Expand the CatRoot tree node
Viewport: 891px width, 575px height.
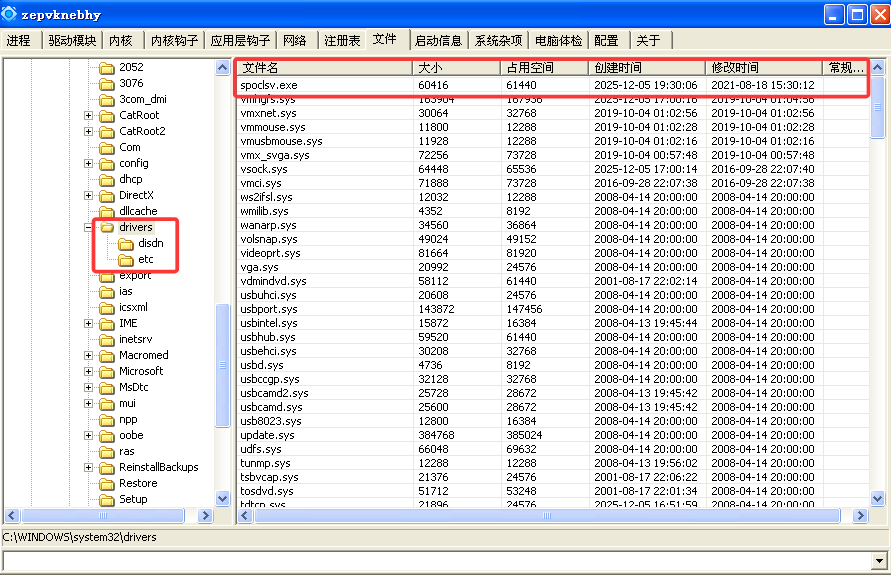click(88, 115)
